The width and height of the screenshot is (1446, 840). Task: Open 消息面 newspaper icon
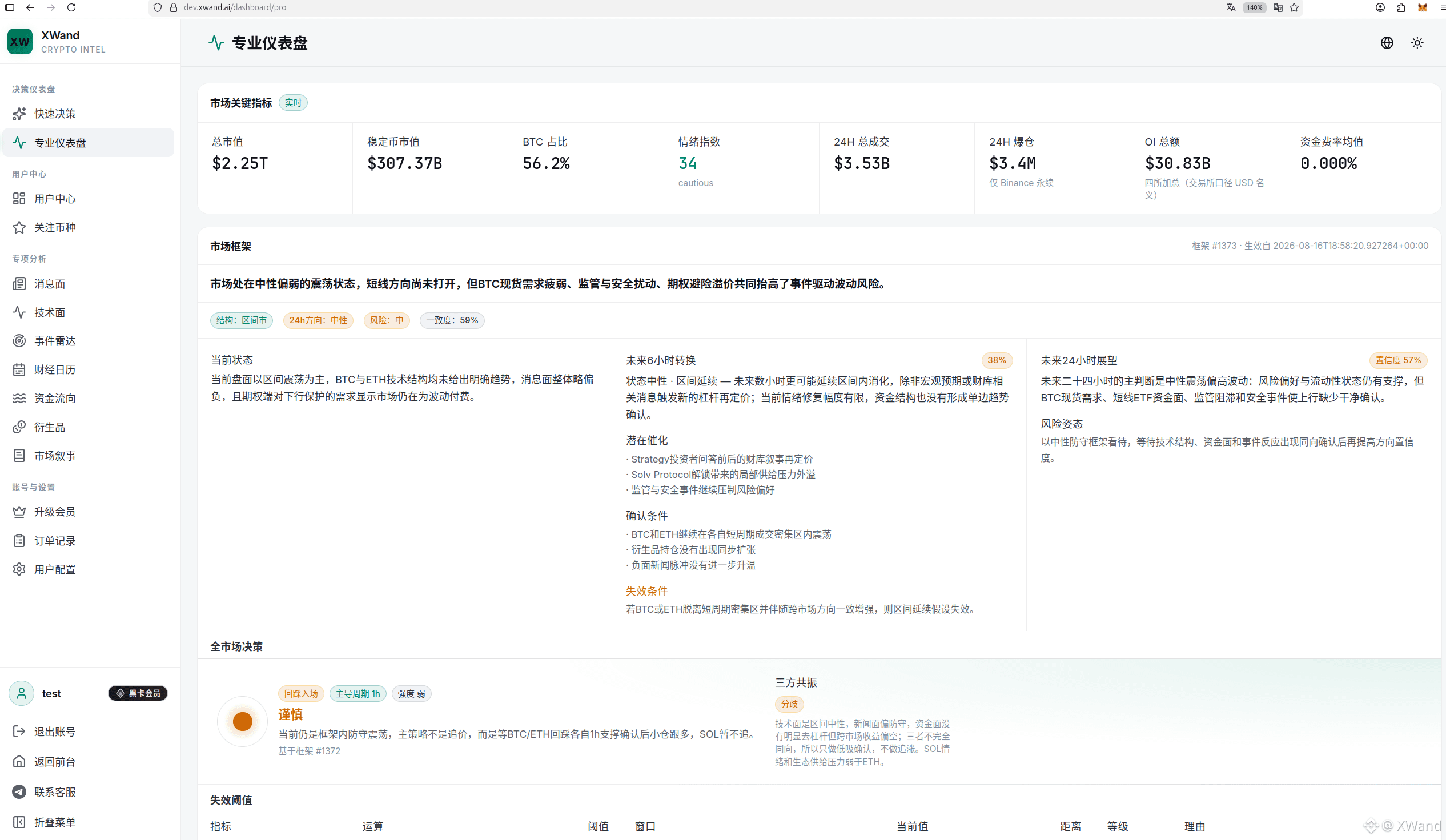click(x=19, y=283)
